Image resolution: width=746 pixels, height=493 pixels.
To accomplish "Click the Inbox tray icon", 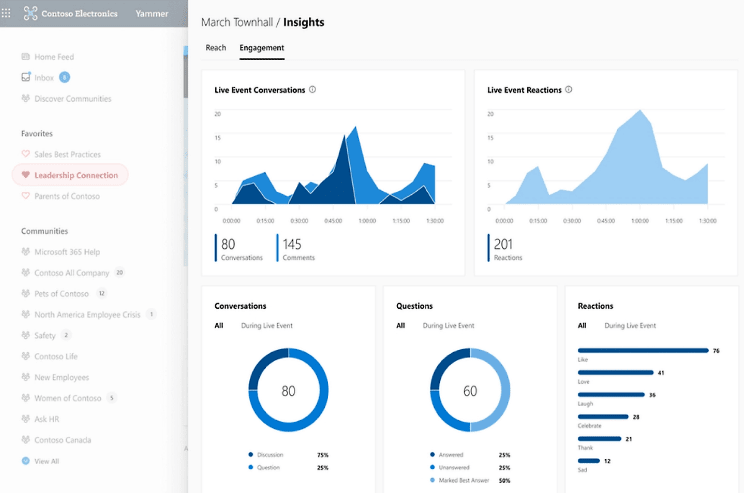I will [x=26, y=77].
